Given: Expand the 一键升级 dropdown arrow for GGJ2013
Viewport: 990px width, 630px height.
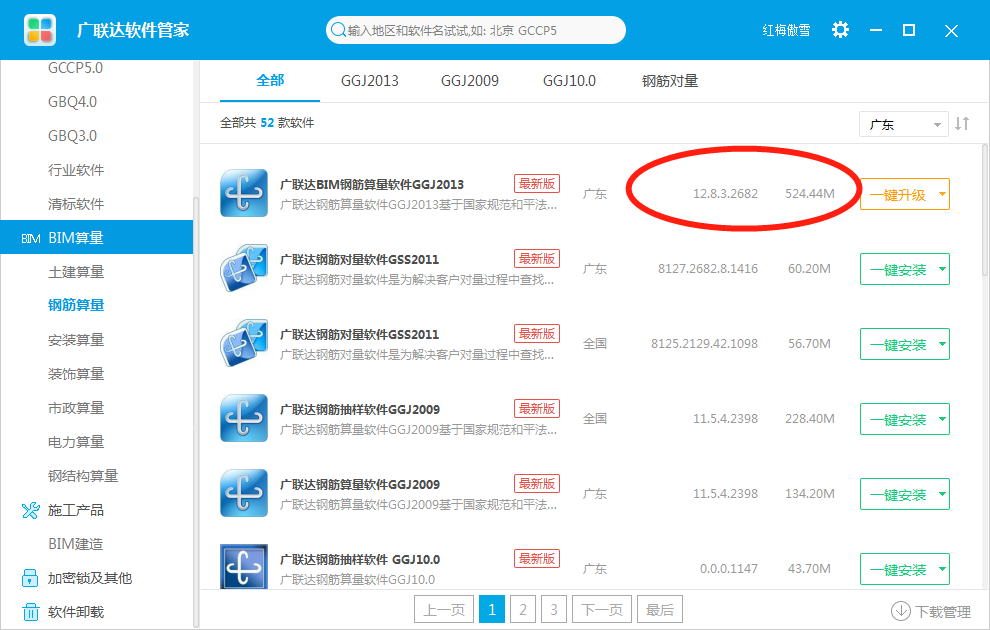Looking at the screenshot, I should (942, 194).
